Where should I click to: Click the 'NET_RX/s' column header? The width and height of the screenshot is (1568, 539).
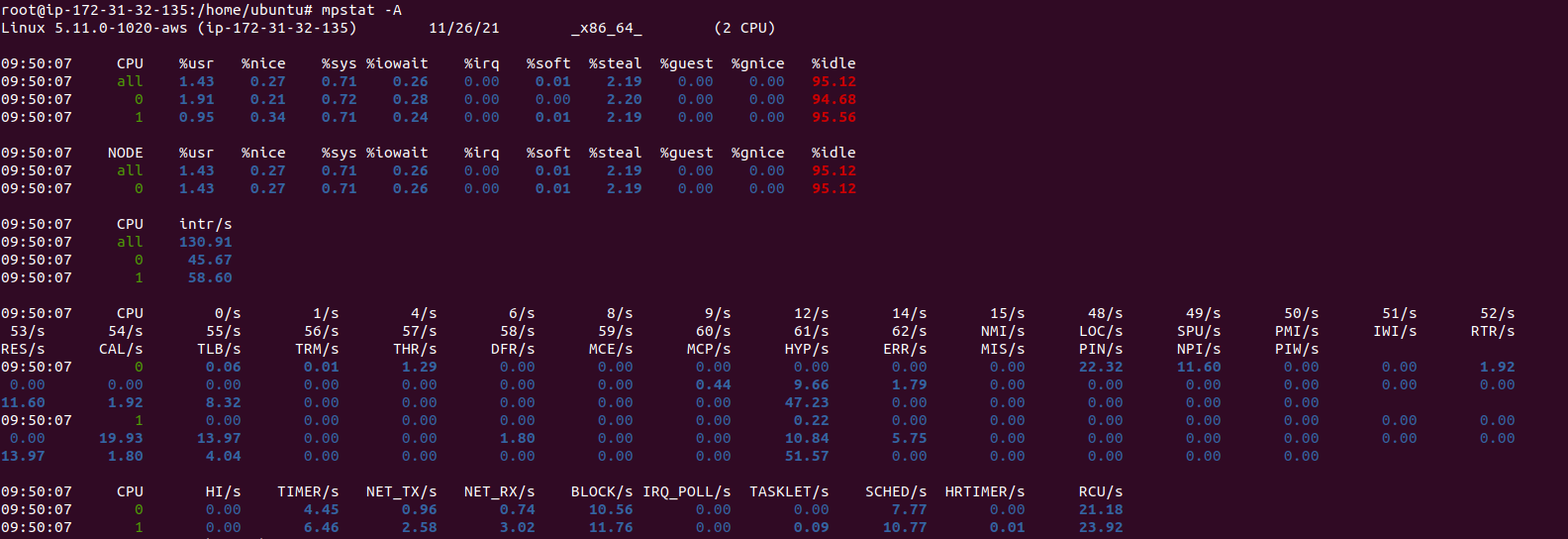[x=500, y=491]
